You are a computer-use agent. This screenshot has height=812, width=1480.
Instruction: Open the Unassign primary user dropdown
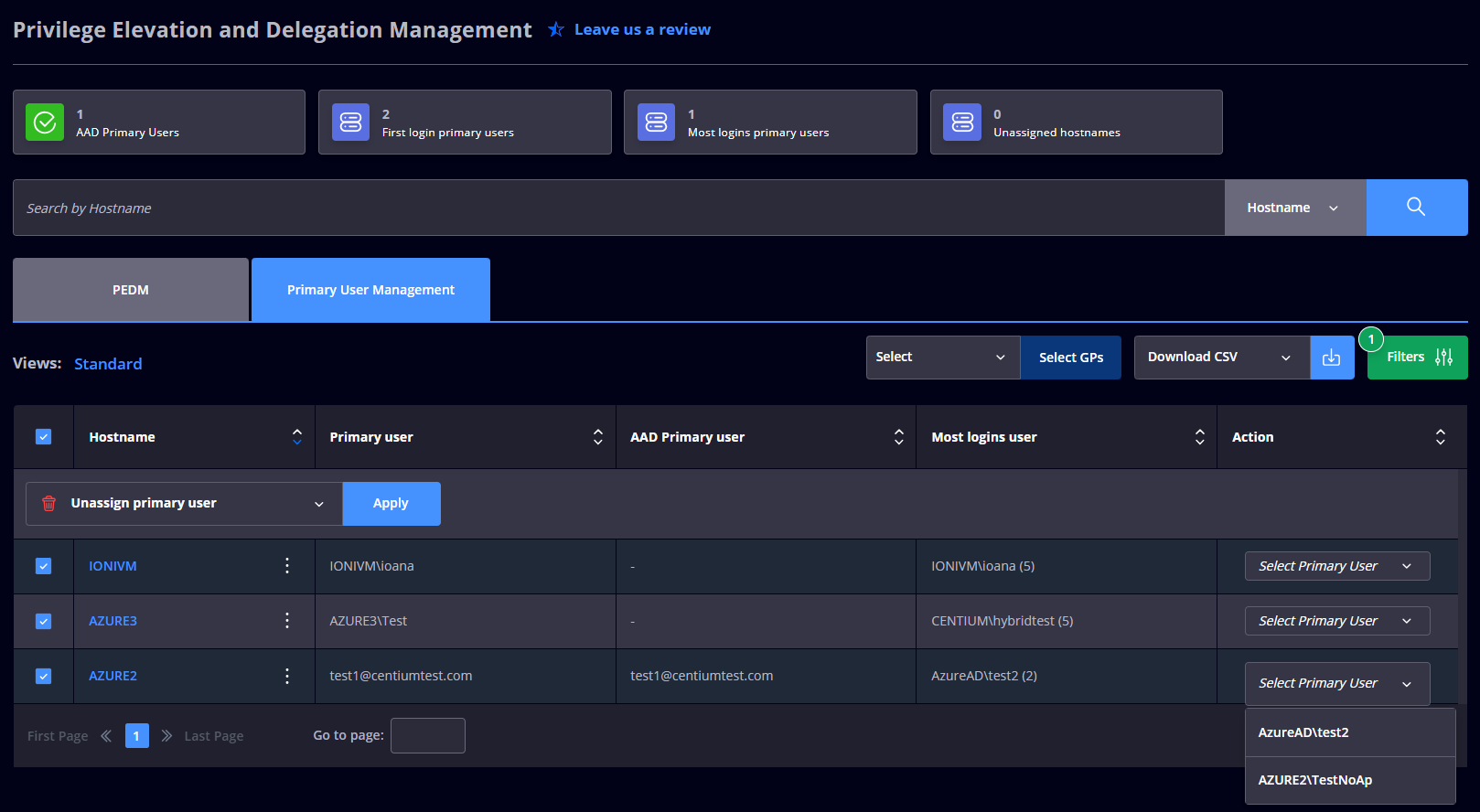(x=184, y=504)
